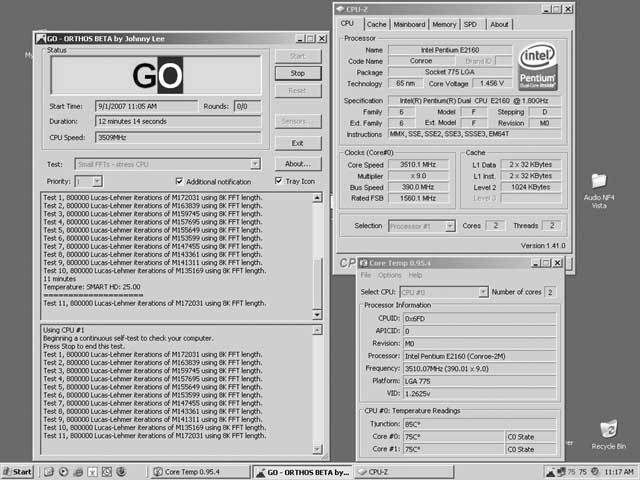Click the fifth quick launch icon on taskbar
Screen dimensions: 640x480
tap(107, 472)
